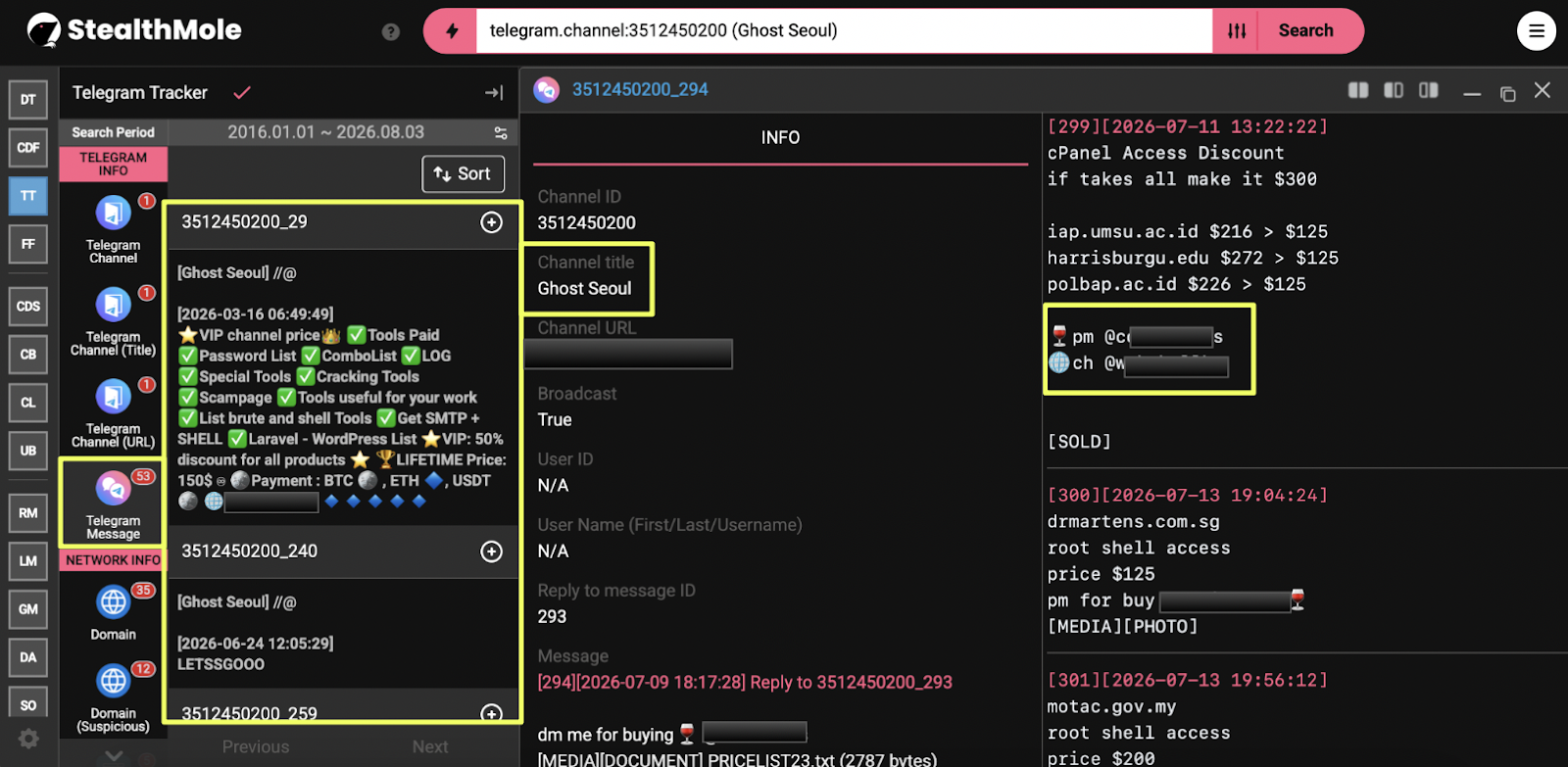Click the Telegram icon beside 3512450200_294
This screenshot has height=767, width=1568.
546,90
